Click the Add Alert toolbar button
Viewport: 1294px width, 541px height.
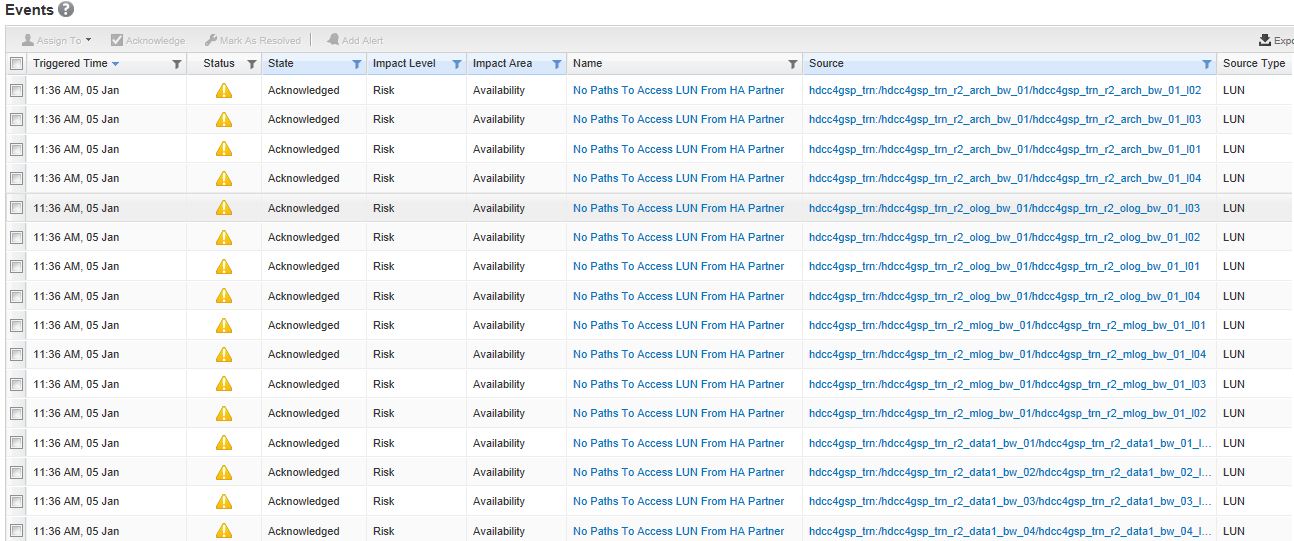pos(354,40)
